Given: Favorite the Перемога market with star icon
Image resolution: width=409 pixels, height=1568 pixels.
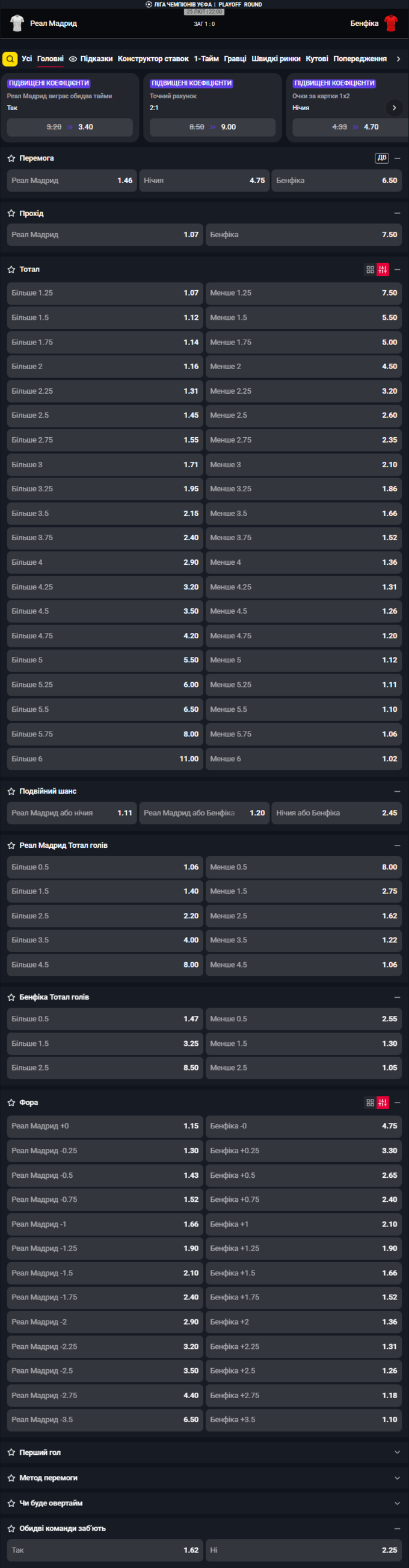Looking at the screenshot, I should coord(11,158).
